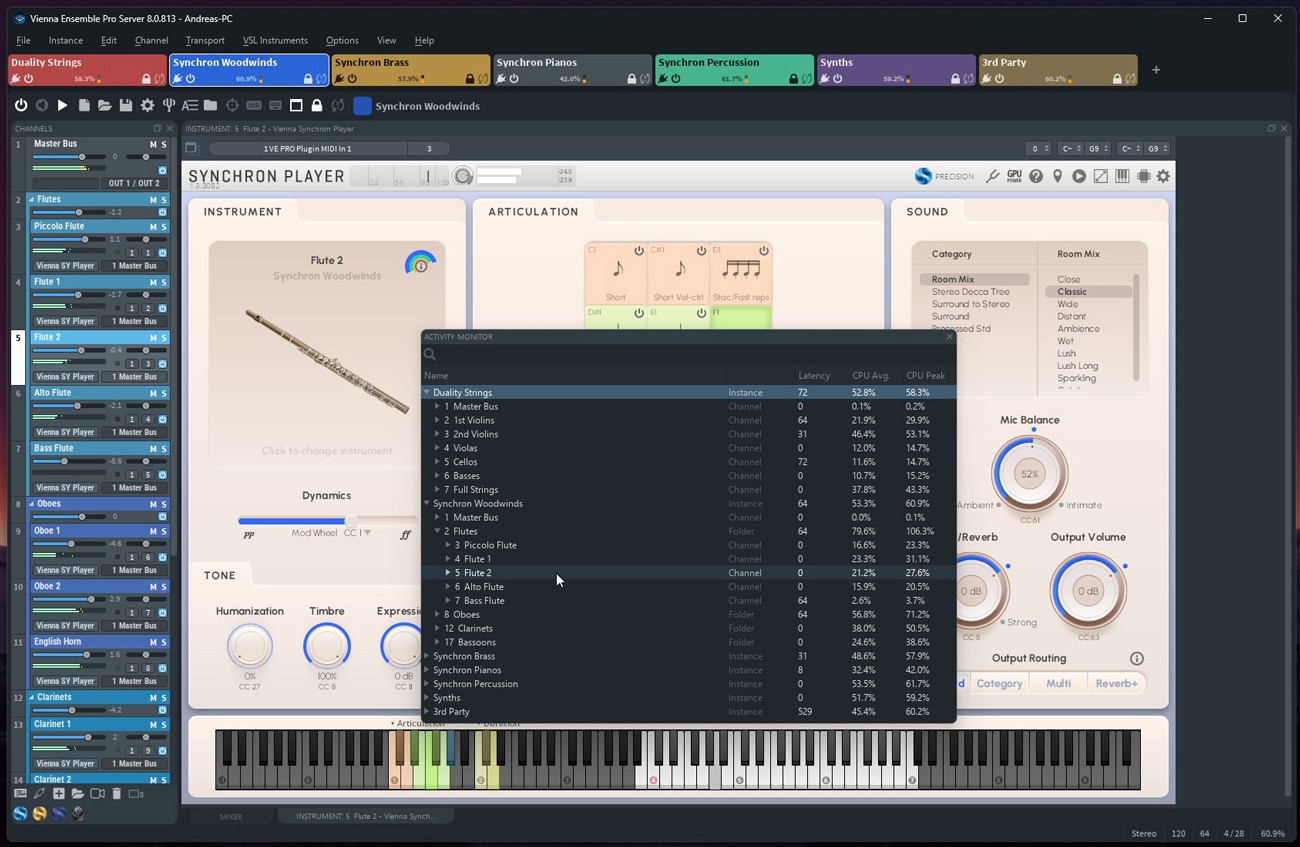Click the open folder icon in main toolbar

[104, 105]
